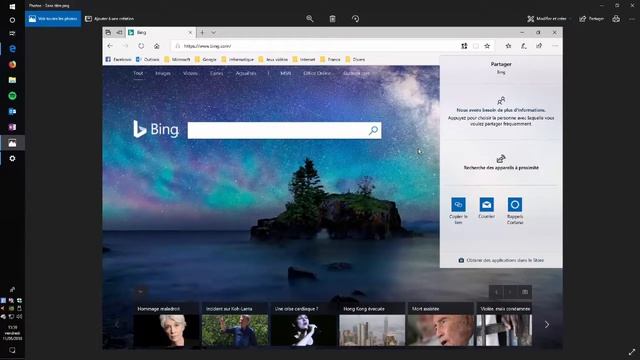Open File Explorer from the taskbar
The height and width of the screenshot is (360, 640).
click(x=12, y=80)
